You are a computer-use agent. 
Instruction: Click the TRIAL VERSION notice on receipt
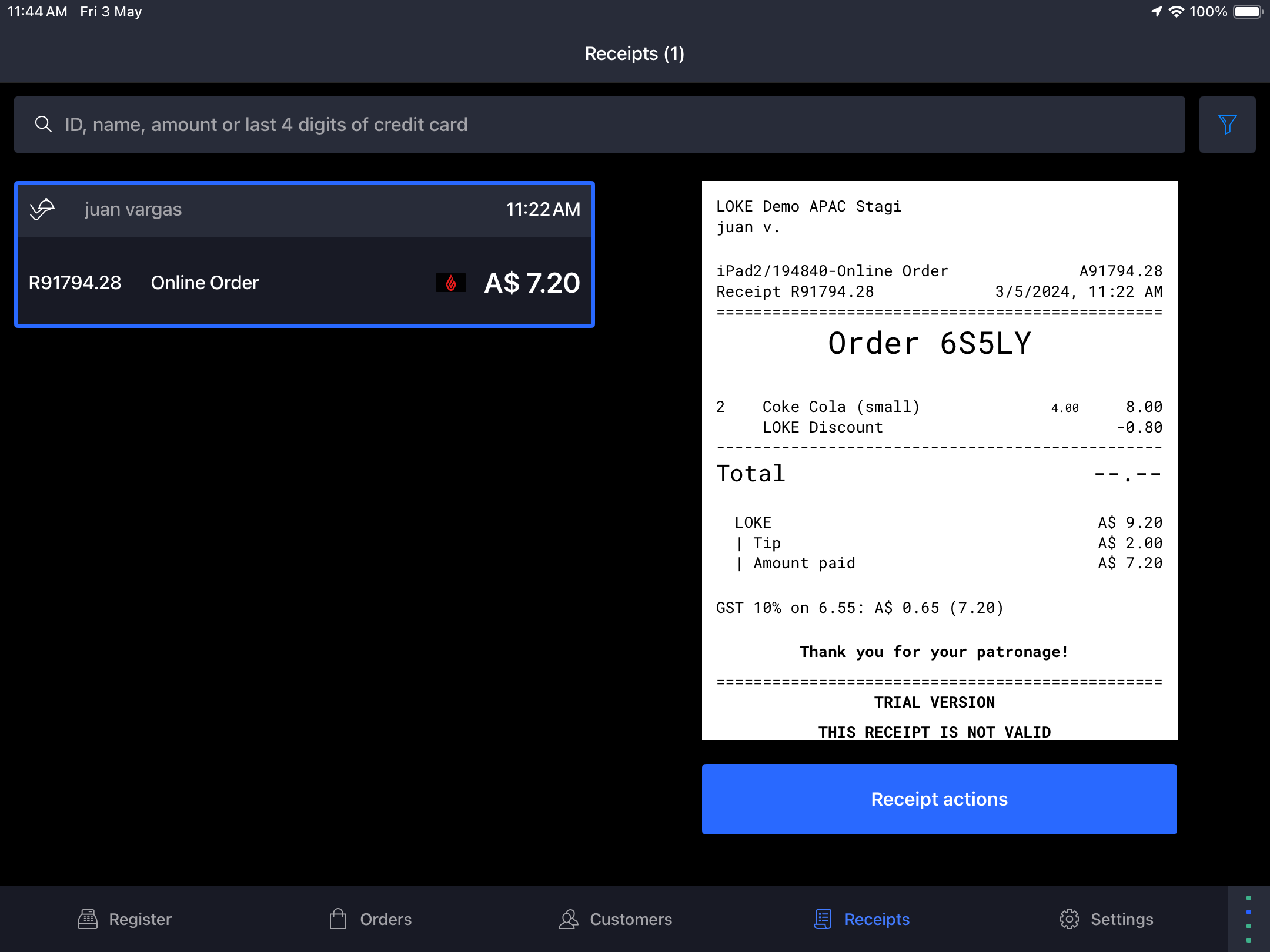click(x=934, y=702)
